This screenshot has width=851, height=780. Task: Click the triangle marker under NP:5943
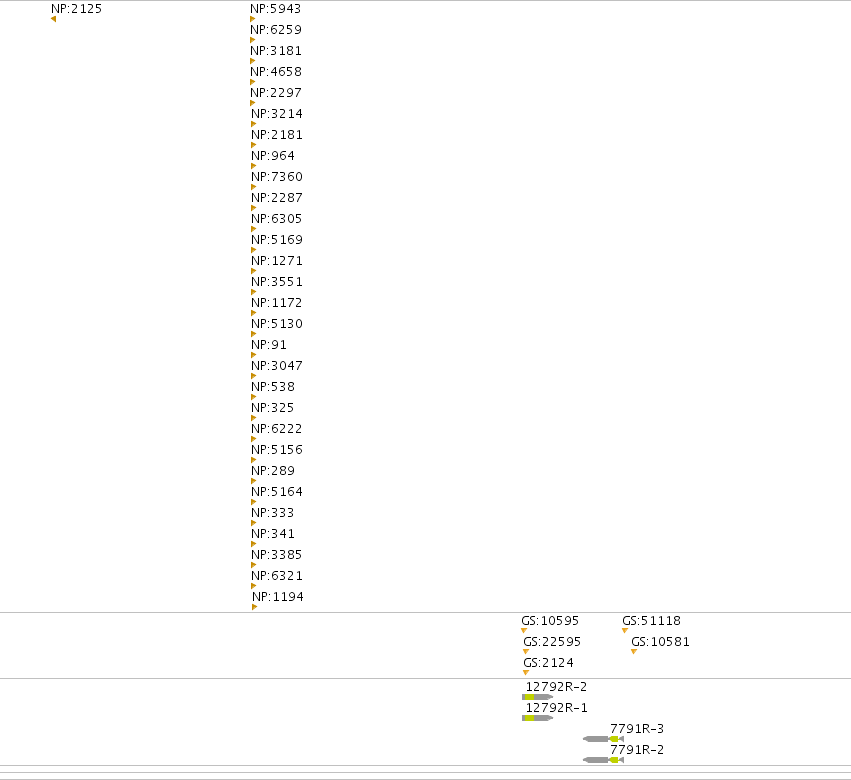(252, 19)
